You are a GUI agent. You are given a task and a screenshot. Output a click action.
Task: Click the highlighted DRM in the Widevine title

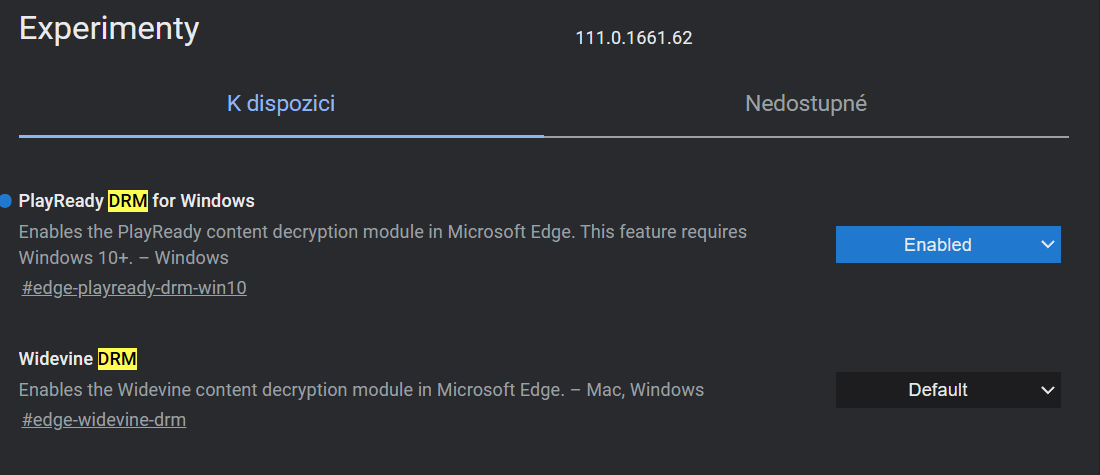[x=117, y=358]
